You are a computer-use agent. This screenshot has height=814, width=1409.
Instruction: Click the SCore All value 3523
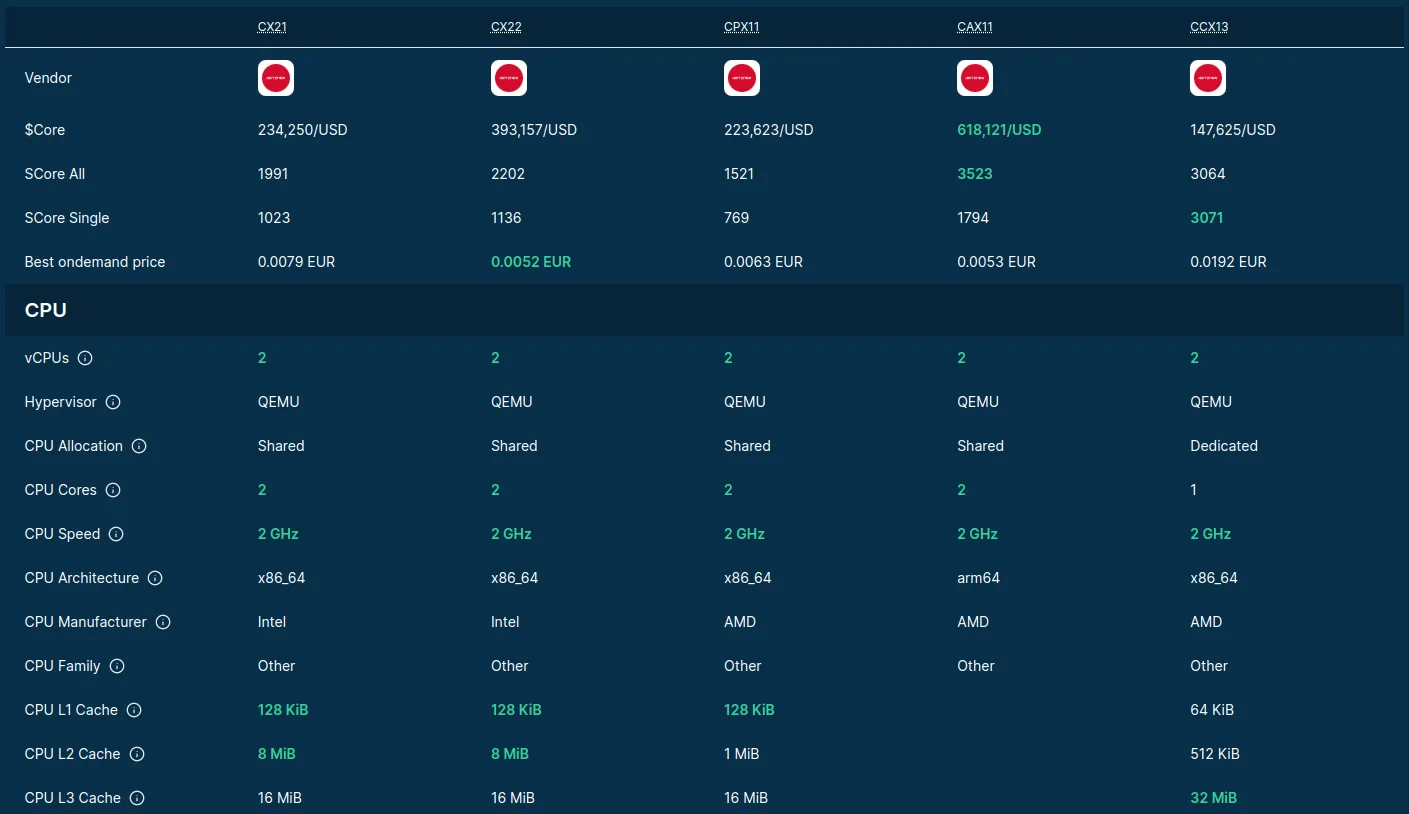(x=975, y=174)
